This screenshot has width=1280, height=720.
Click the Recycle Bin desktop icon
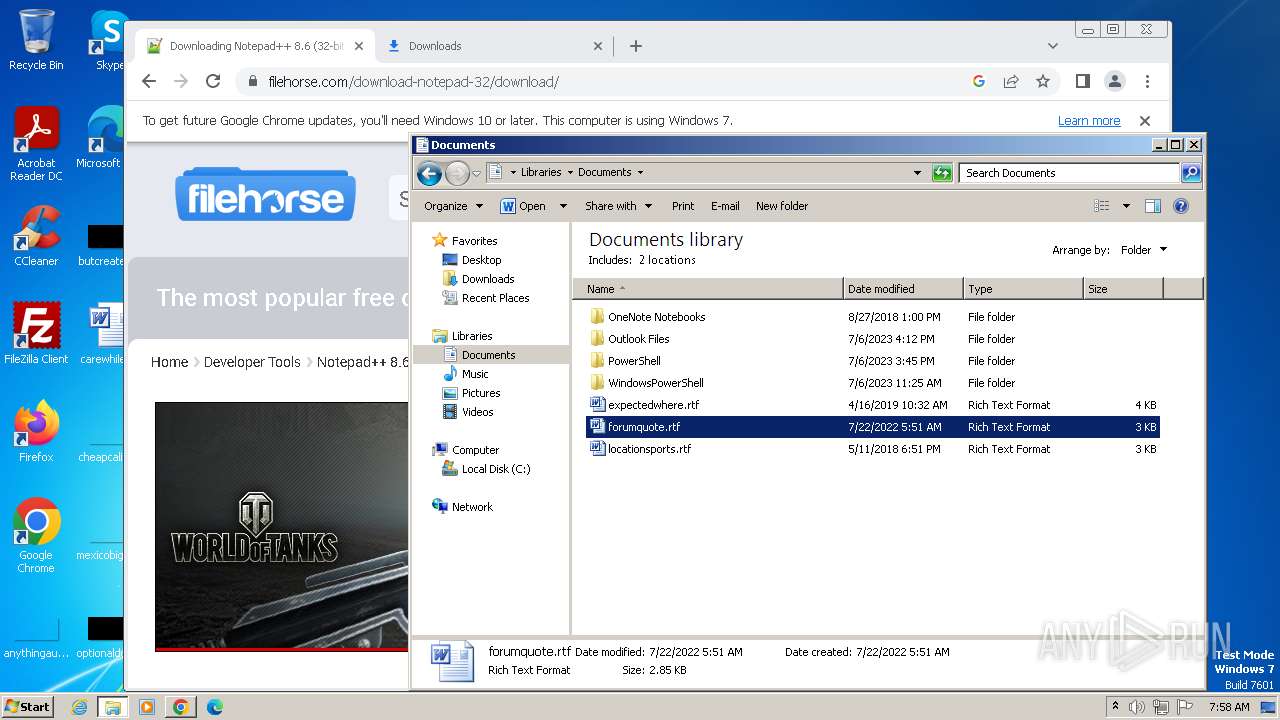36,40
